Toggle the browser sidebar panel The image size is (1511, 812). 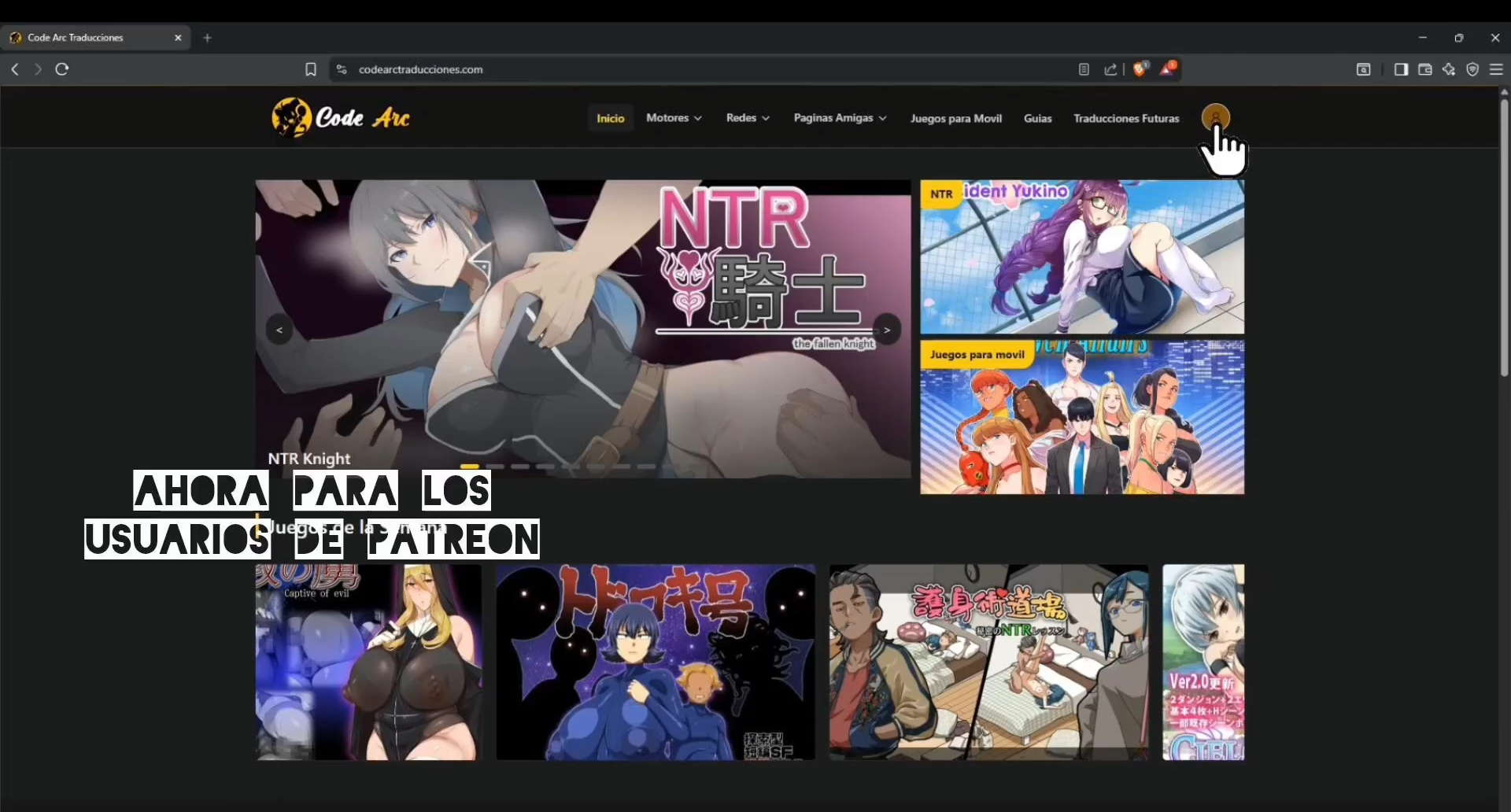pyautogui.click(x=1401, y=69)
